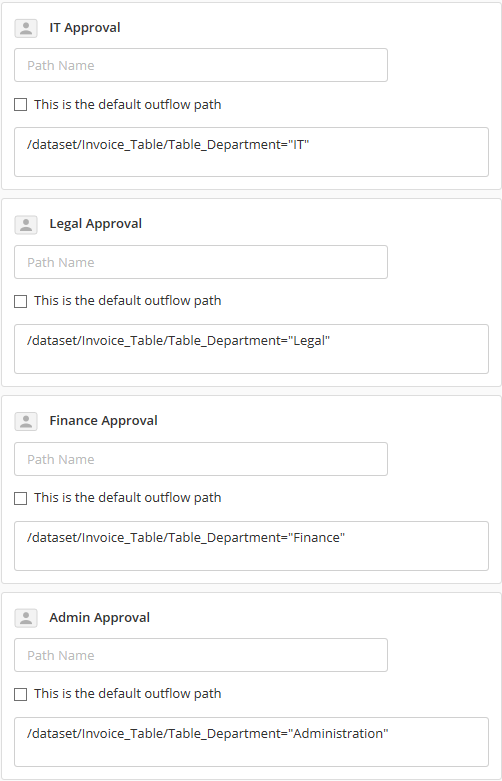The image size is (502, 781).
Task: Mark Admin Approval as default outflow path
Action: [x=20, y=694]
